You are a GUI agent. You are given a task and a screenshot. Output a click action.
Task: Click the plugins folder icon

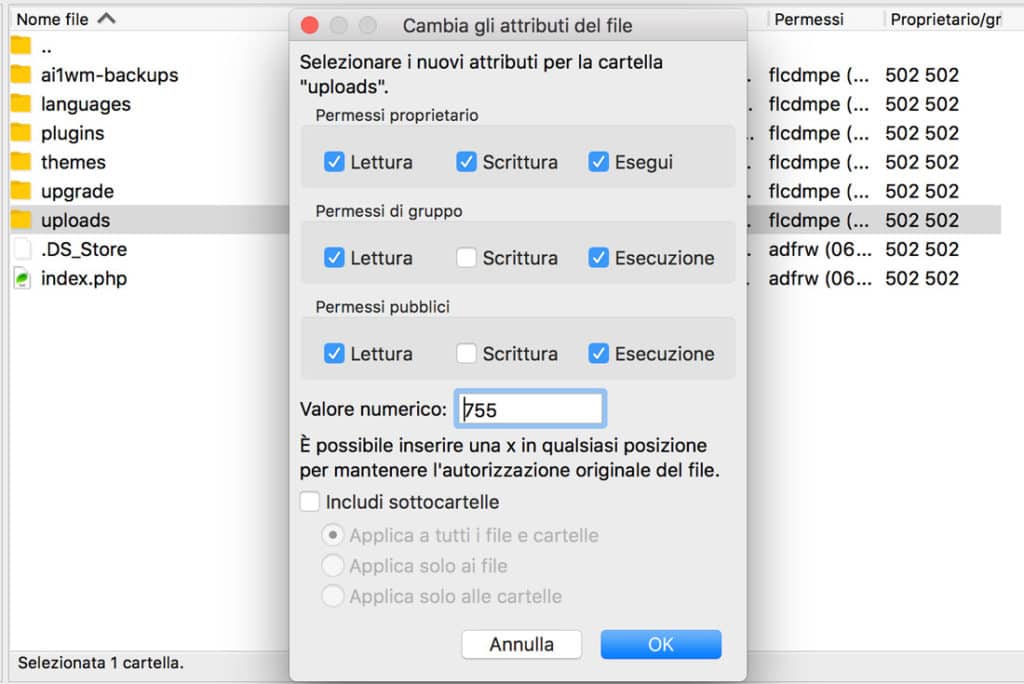[x=21, y=133]
